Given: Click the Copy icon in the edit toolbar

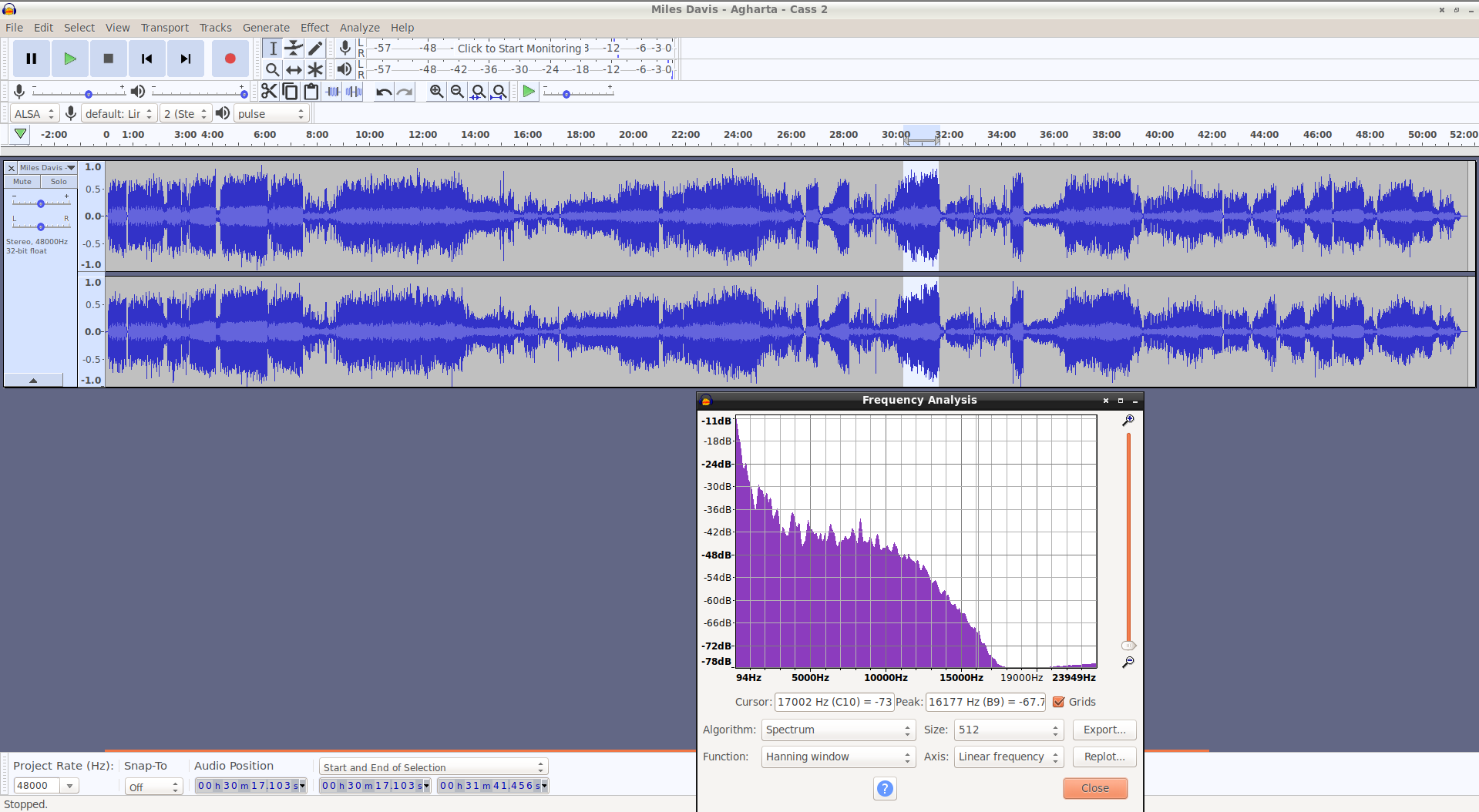Looking at the screenshot, I should point(290,92).
